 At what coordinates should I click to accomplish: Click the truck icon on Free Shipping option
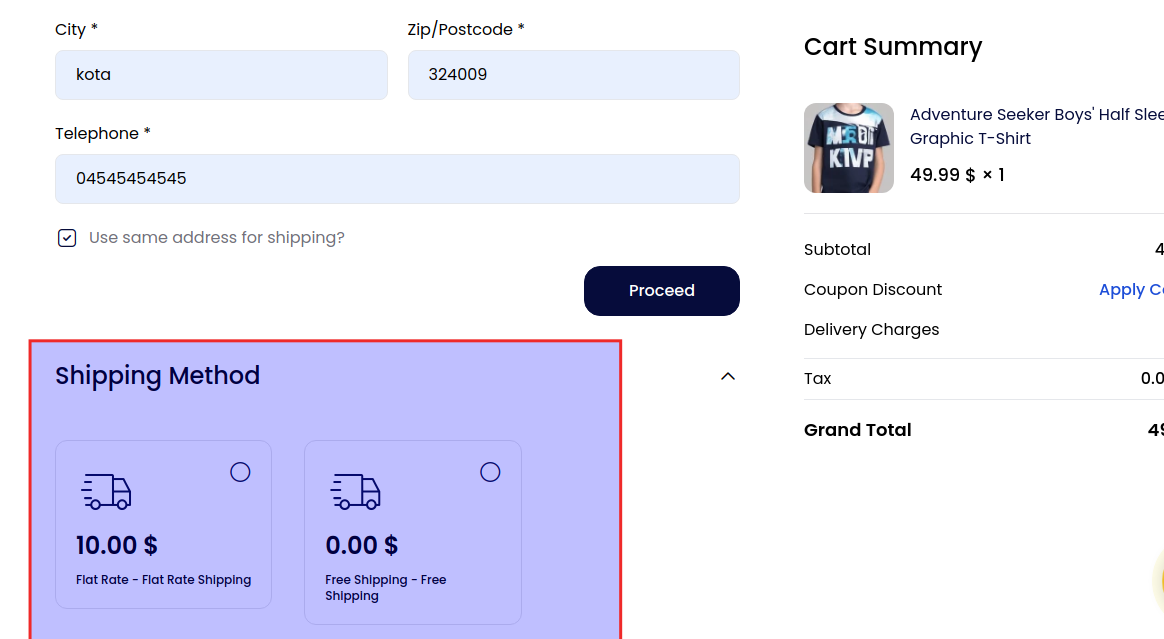(355, 491)
